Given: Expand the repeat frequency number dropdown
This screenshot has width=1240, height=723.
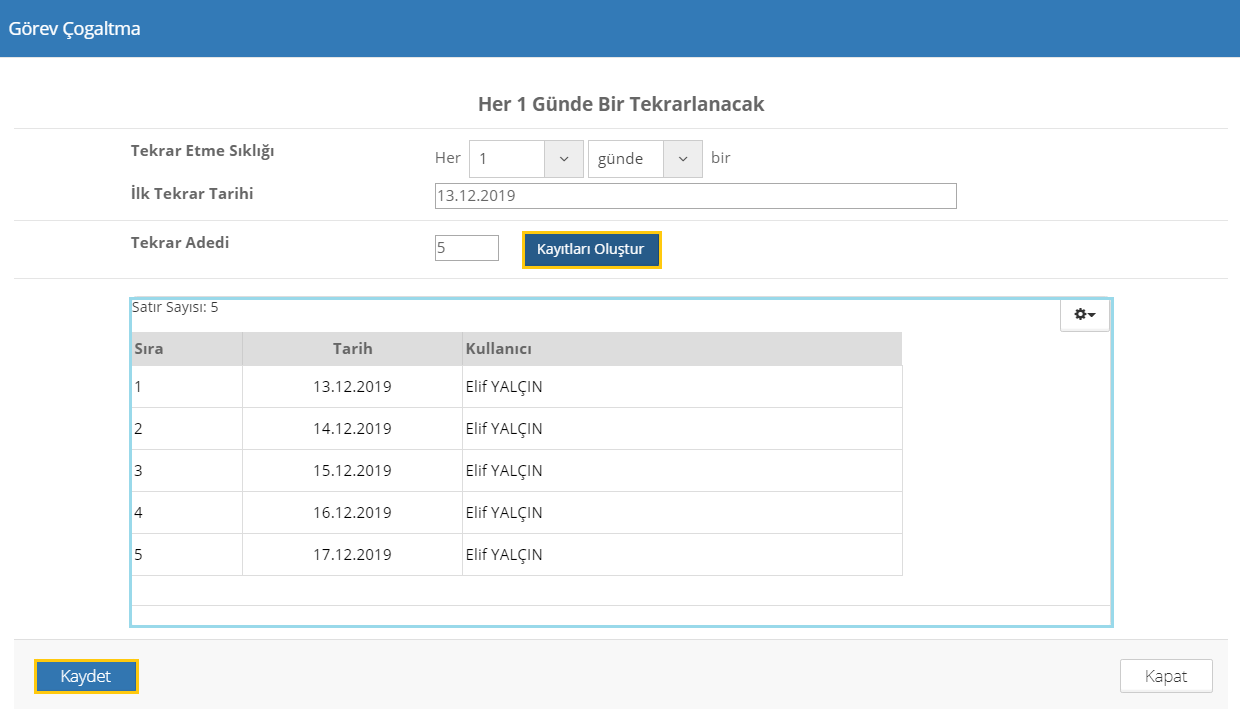Looking at the screenshot, I should tap(563, 159).
